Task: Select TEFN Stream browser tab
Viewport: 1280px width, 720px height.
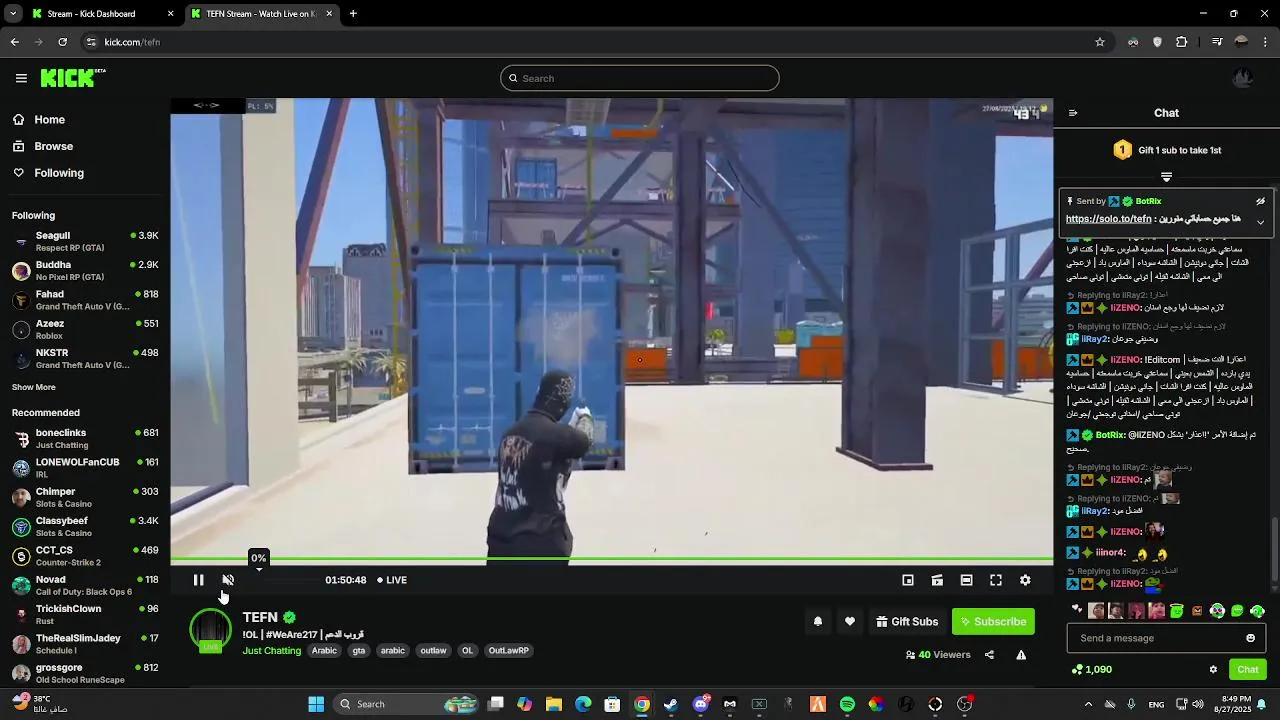Action: pos(262,14)
